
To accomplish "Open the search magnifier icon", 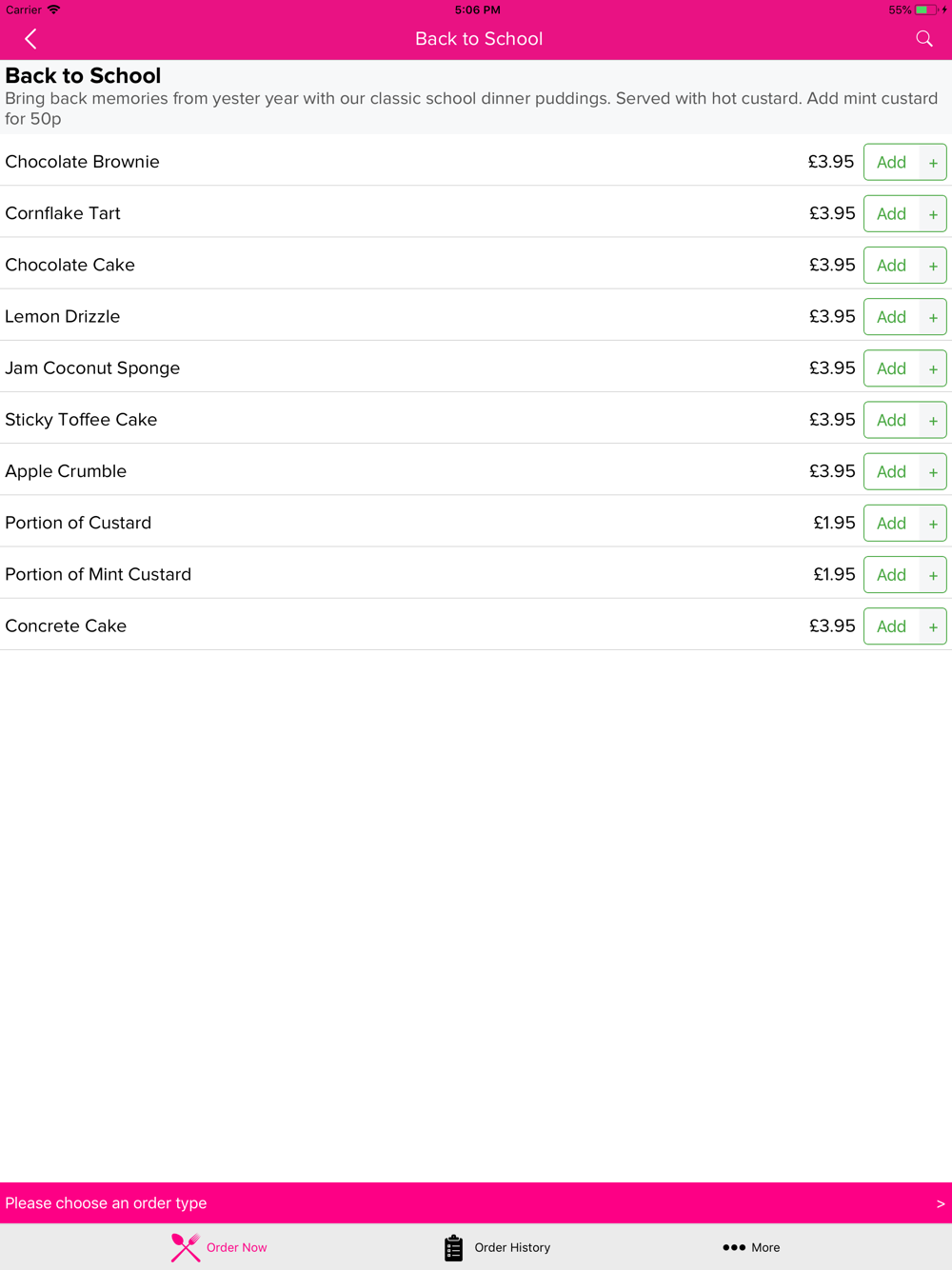I will [x=923, y=39].
